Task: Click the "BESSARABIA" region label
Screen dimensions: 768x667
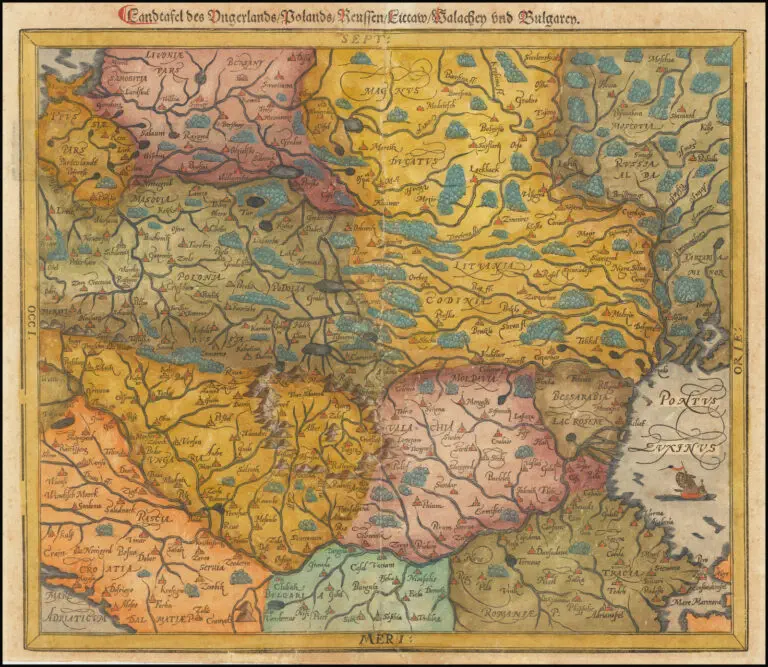Action: coord(580,396)
